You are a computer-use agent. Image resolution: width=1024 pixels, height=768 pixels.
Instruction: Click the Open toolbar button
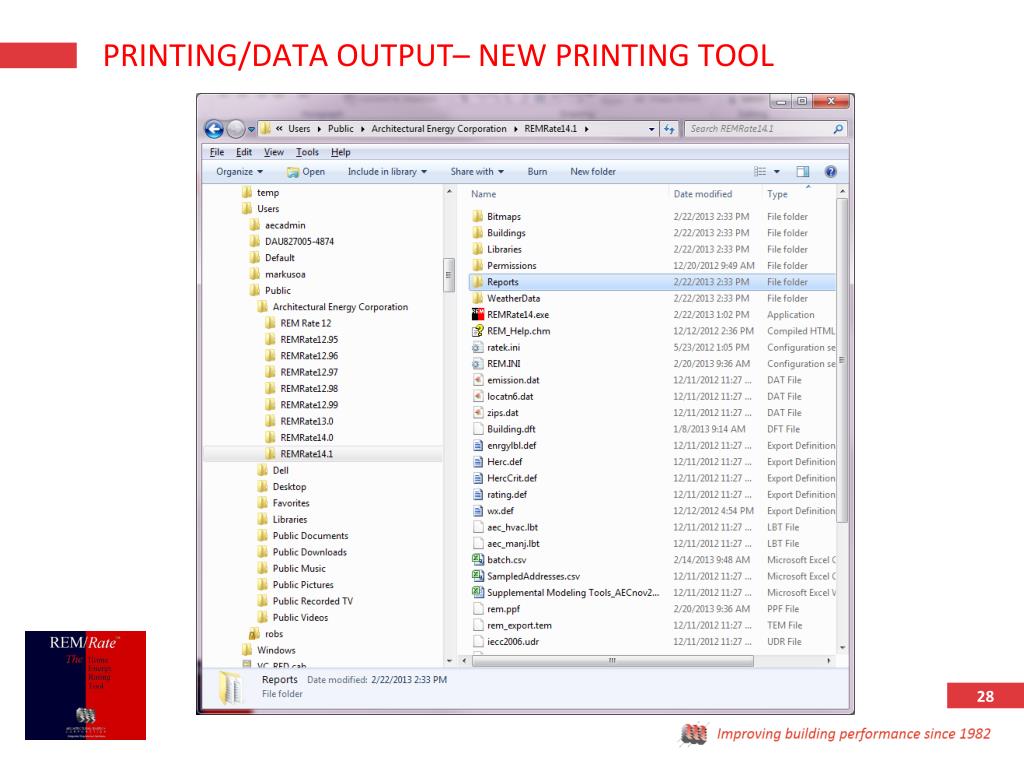pyautogui.click(x=306, y=172)
